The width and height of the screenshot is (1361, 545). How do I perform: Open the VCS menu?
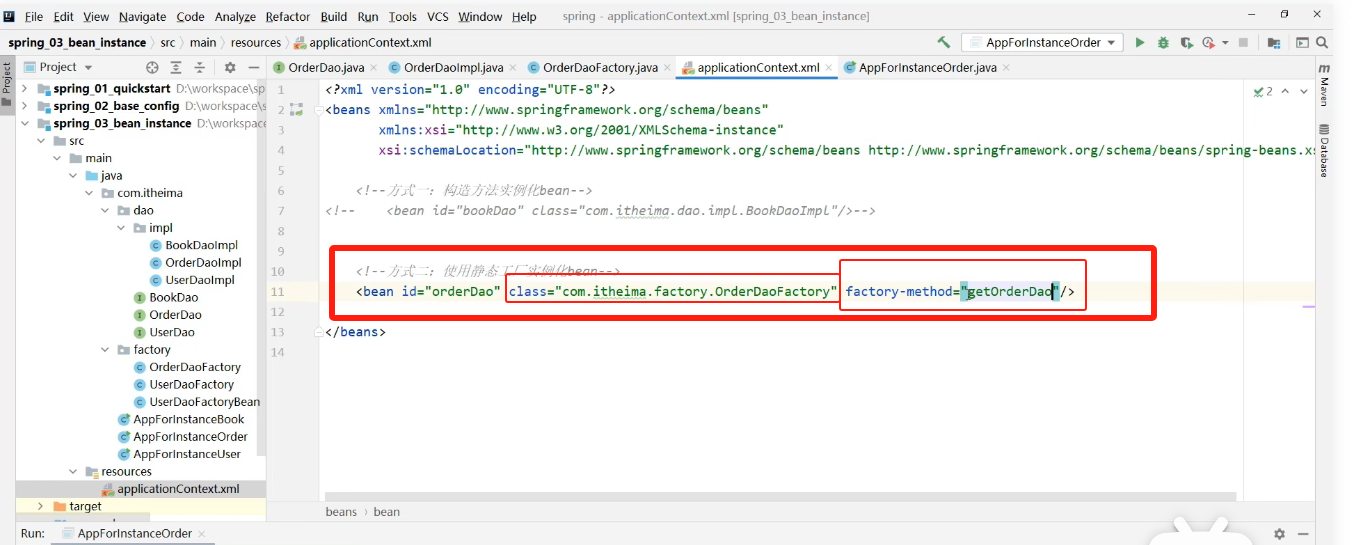(438, 17)
